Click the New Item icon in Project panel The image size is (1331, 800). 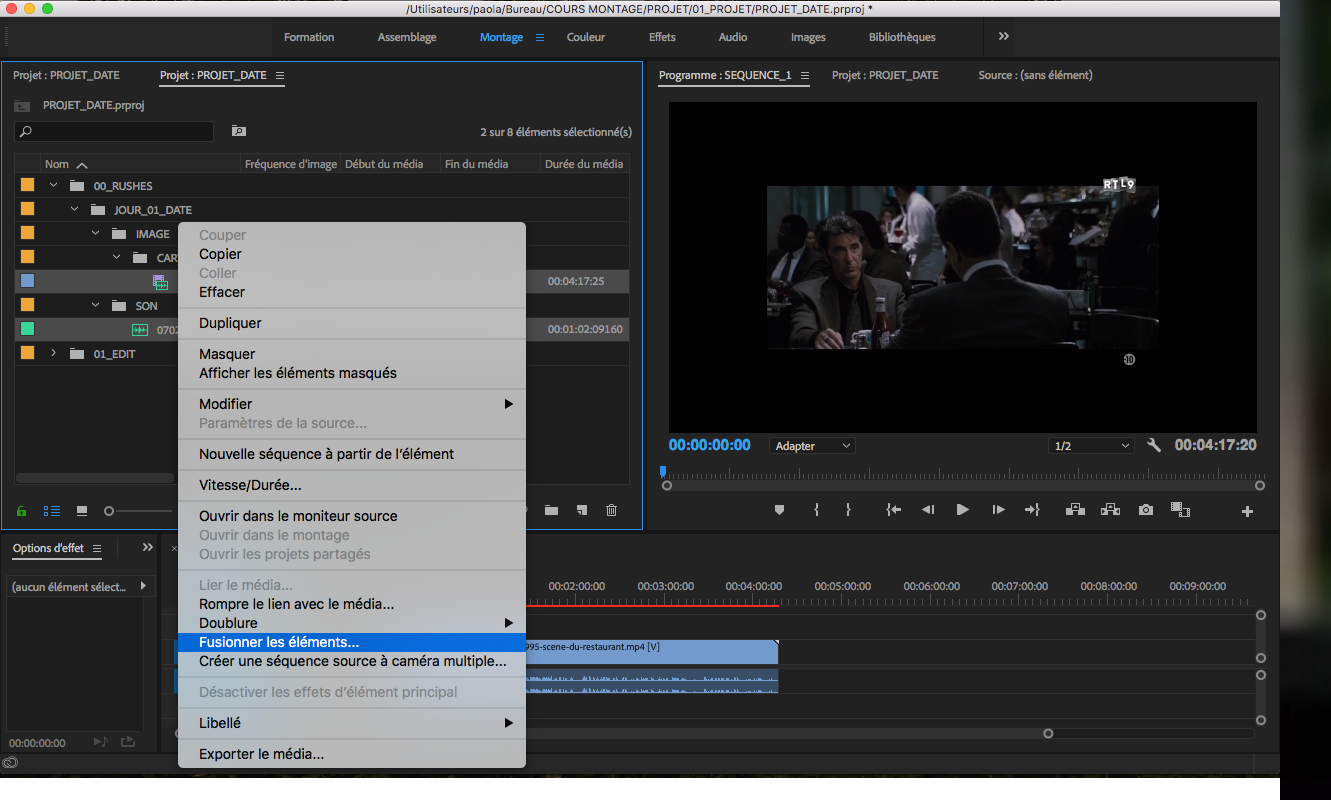[581, 510]
